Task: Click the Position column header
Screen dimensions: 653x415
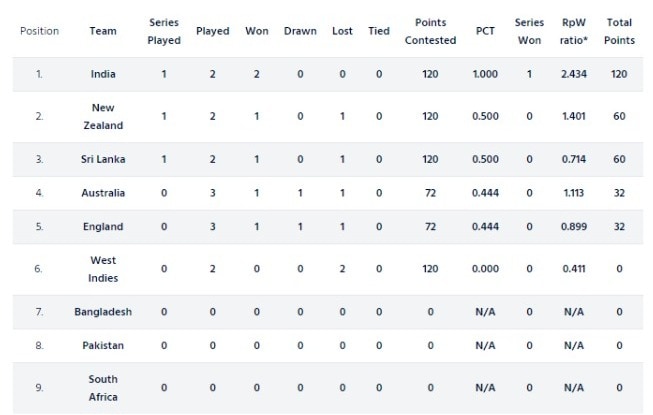Action: (x=40, y=31)
